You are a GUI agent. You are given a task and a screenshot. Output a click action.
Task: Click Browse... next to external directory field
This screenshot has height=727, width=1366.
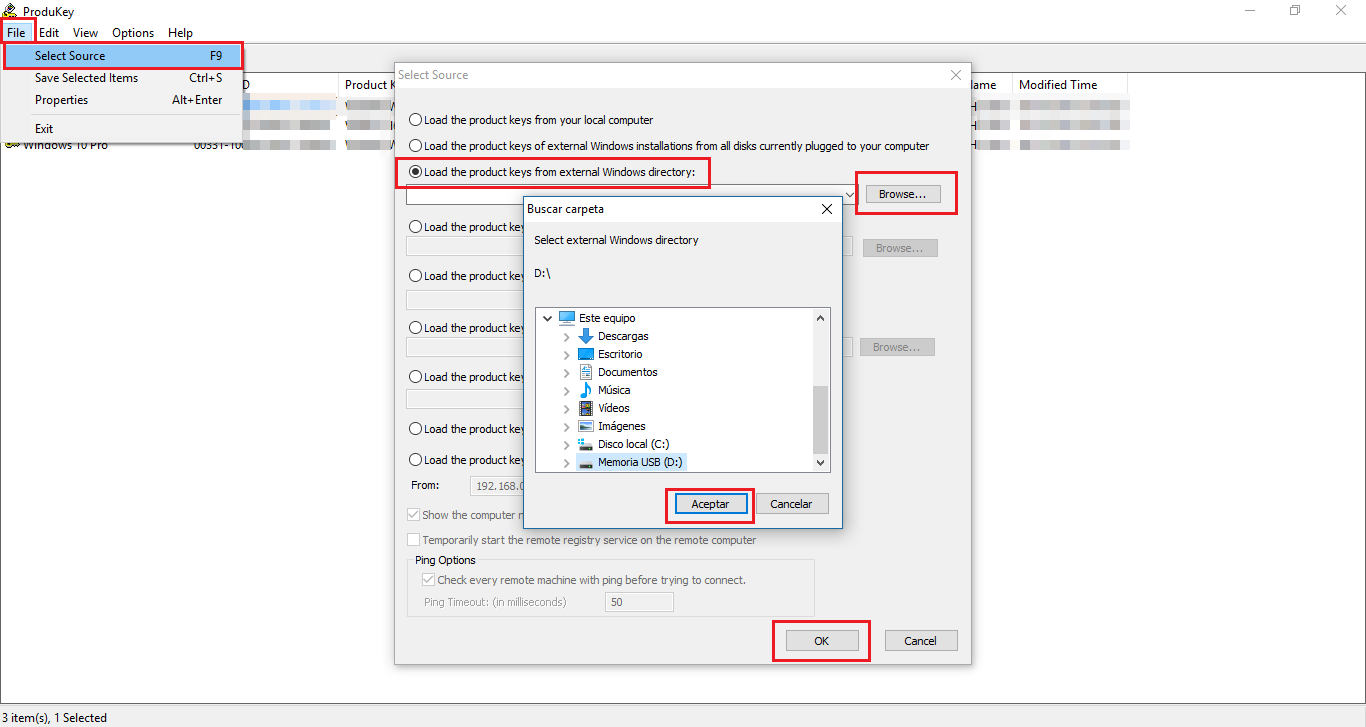point(903,194)
